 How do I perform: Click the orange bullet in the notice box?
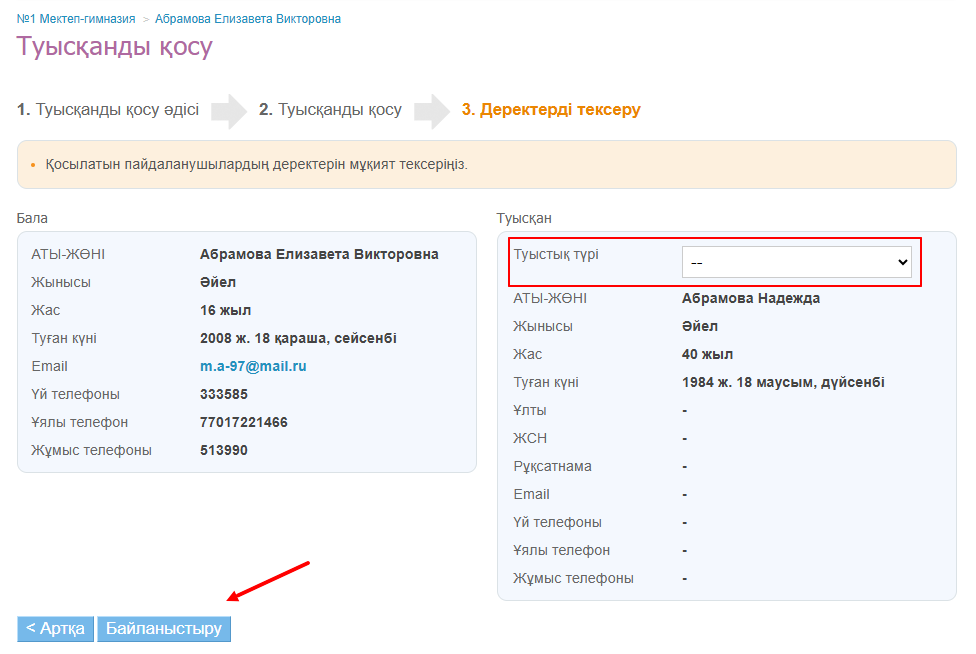[32, 165]
